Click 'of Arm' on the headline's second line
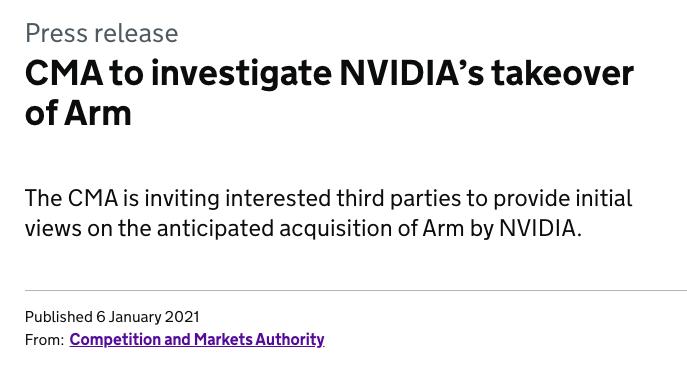The image size is (687, 391). (78, 113)
